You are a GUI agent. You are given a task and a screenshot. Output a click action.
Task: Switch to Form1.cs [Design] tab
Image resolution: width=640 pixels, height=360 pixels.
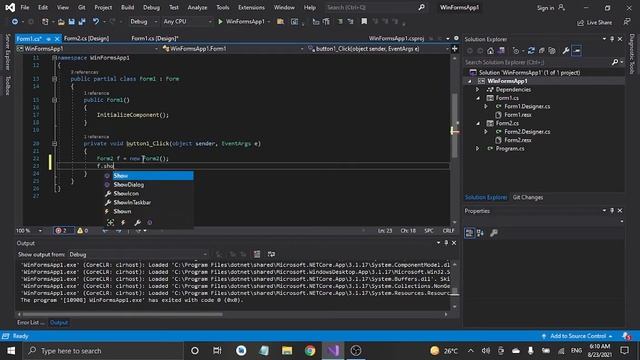(155, 38)
